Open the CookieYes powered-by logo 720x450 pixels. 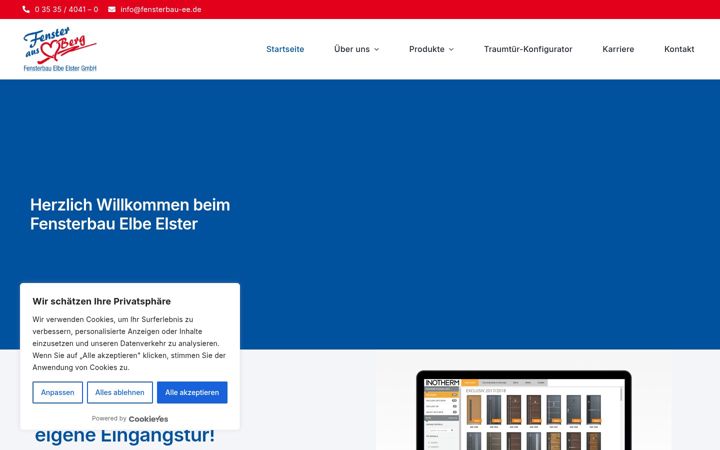[x=148, y=419]
